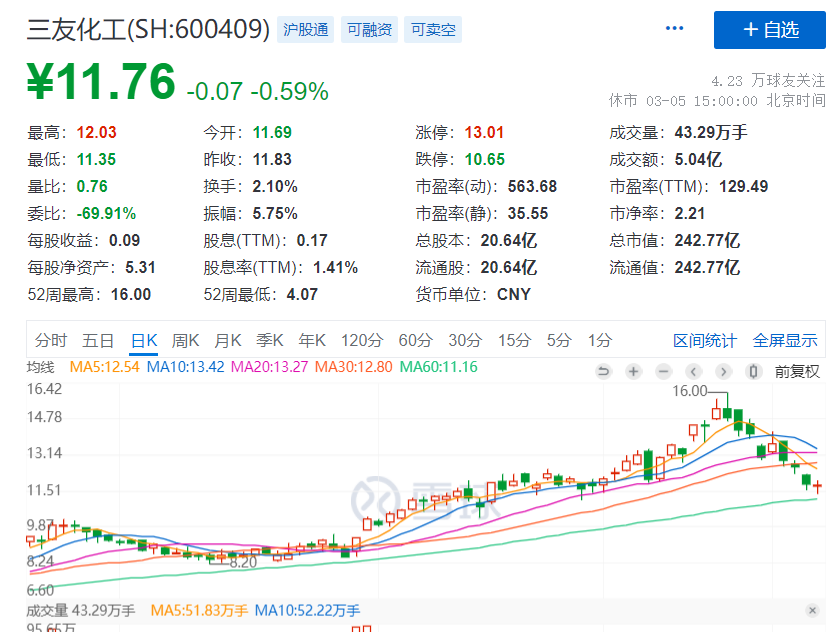Open 全屏显示 fullscreen chart view

[785, 340]
